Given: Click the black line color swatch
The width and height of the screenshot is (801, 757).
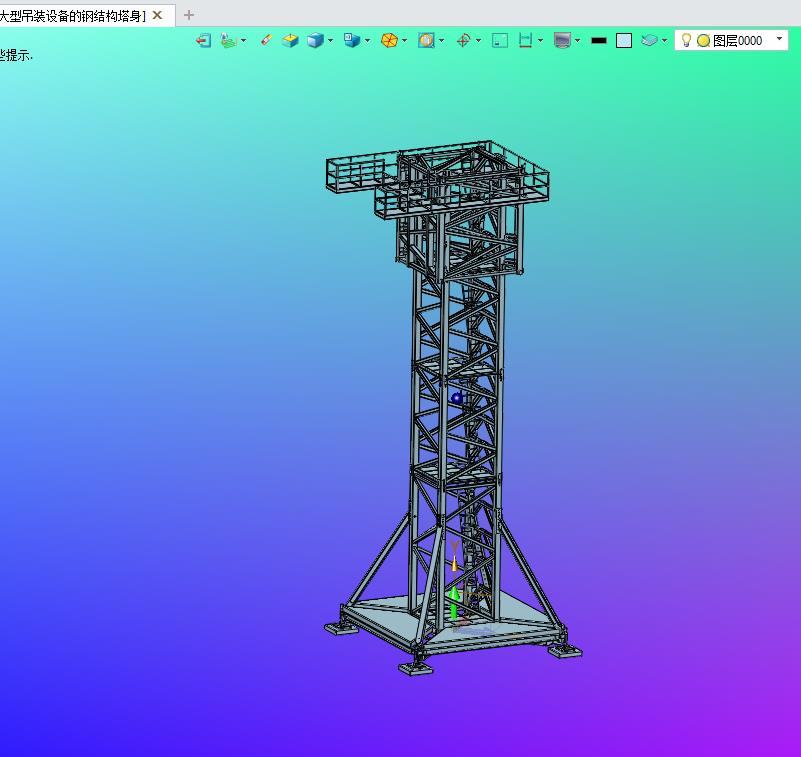Looking at the screenshot, I should point(599,41).
